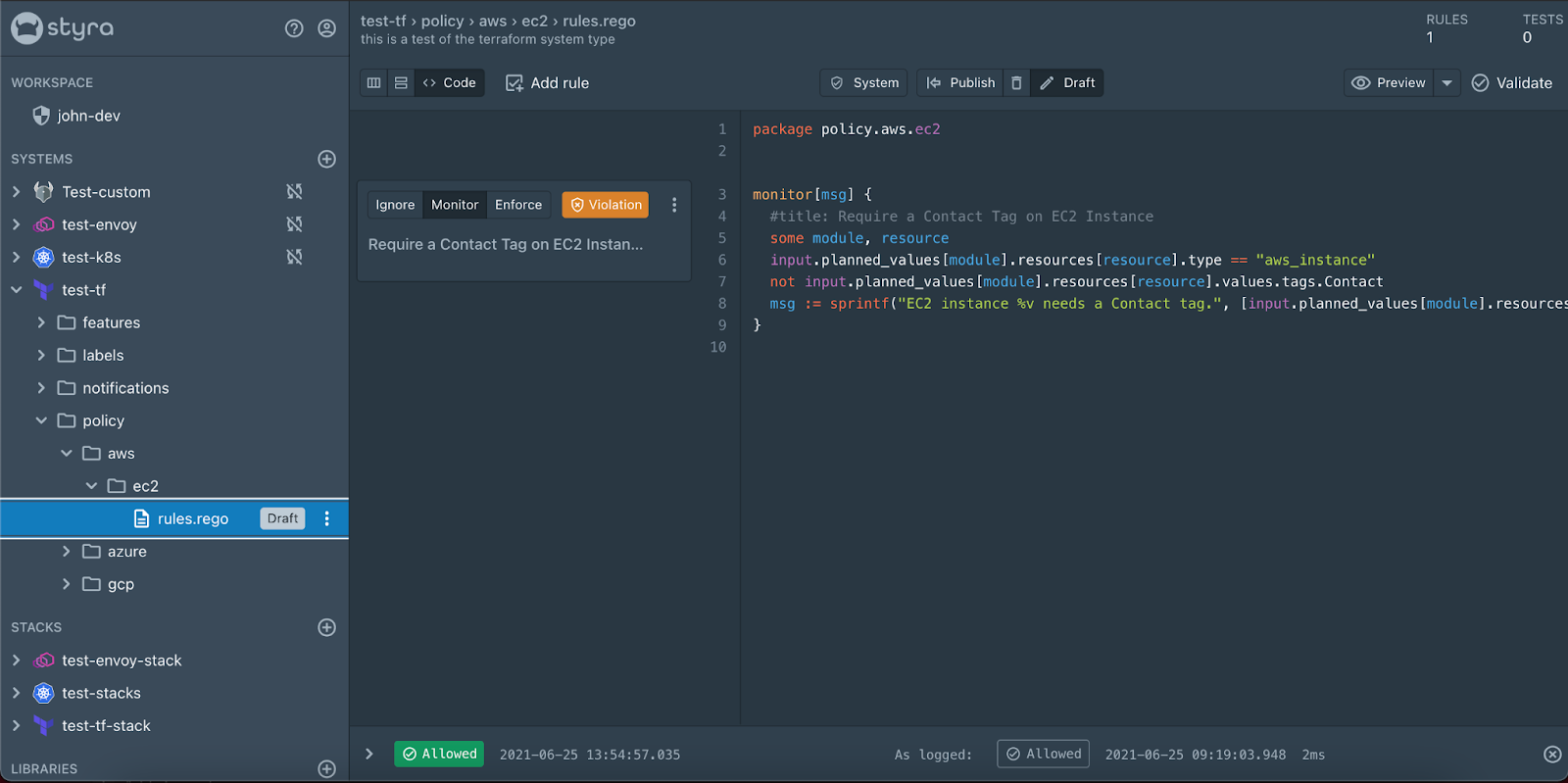The width and height of the screenshot is (1568, 783).
Task: Click inside the code editor line 10
Action: (x=1153, y=347)
